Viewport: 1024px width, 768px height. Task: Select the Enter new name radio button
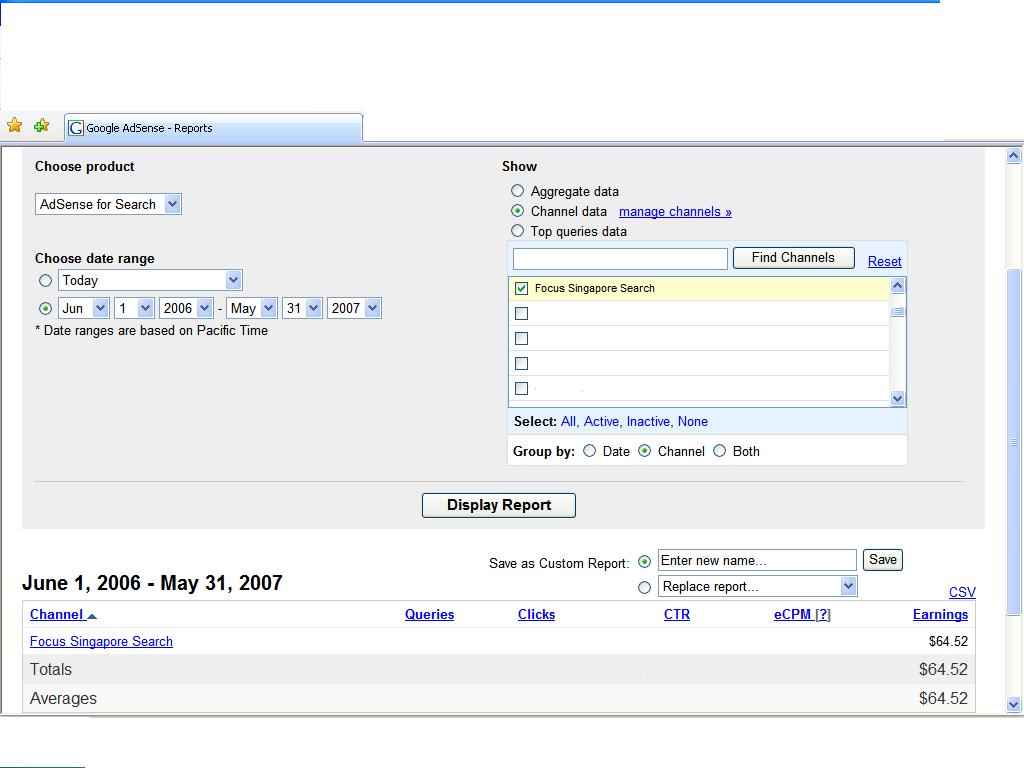(x=645, y=562)
